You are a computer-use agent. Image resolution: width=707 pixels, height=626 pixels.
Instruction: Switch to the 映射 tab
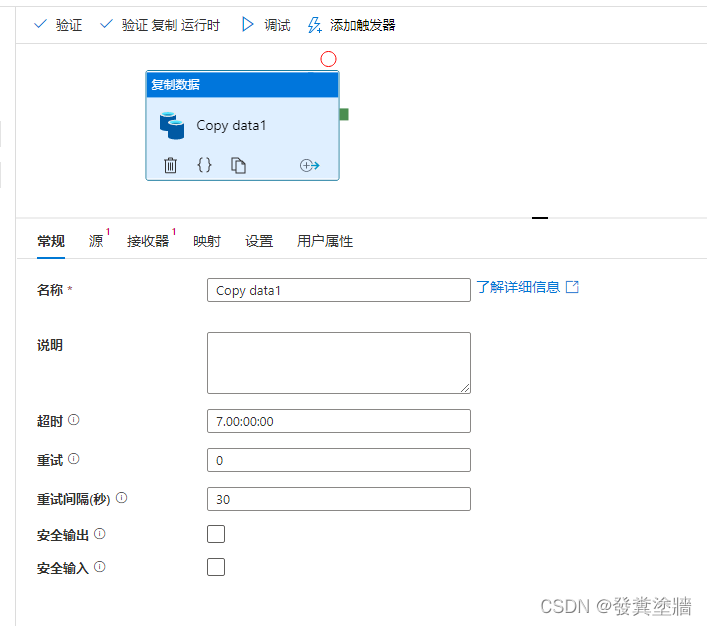(207, 241)
